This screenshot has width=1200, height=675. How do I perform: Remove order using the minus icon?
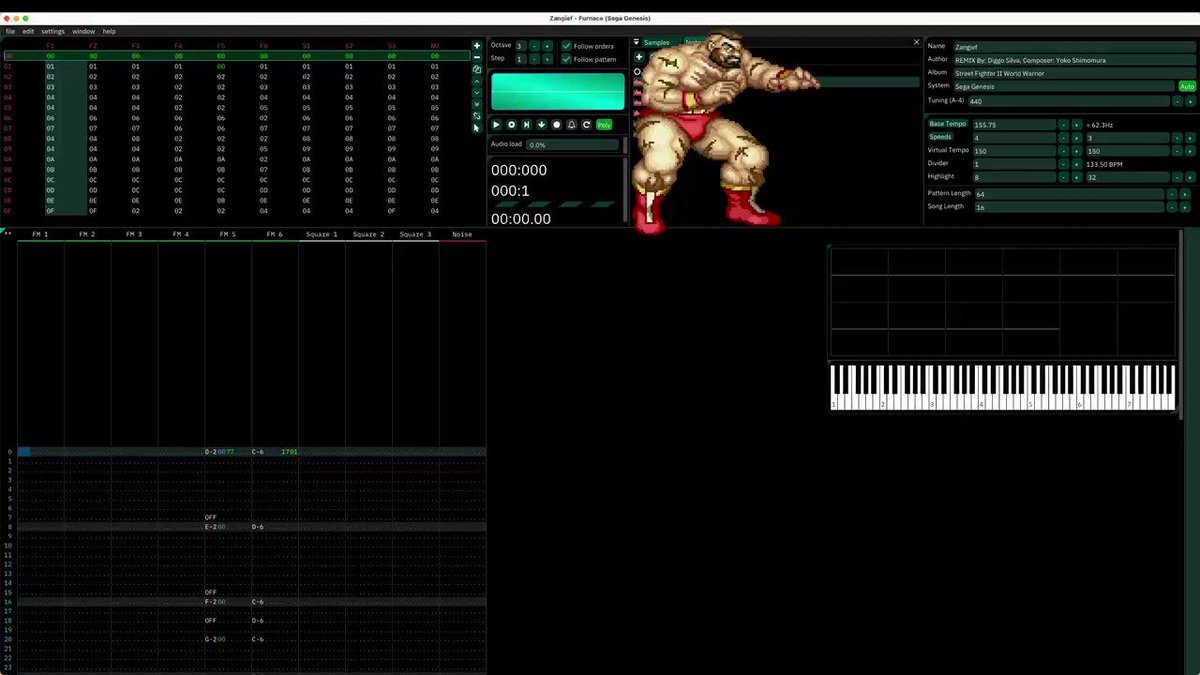(x=476, y=57)
